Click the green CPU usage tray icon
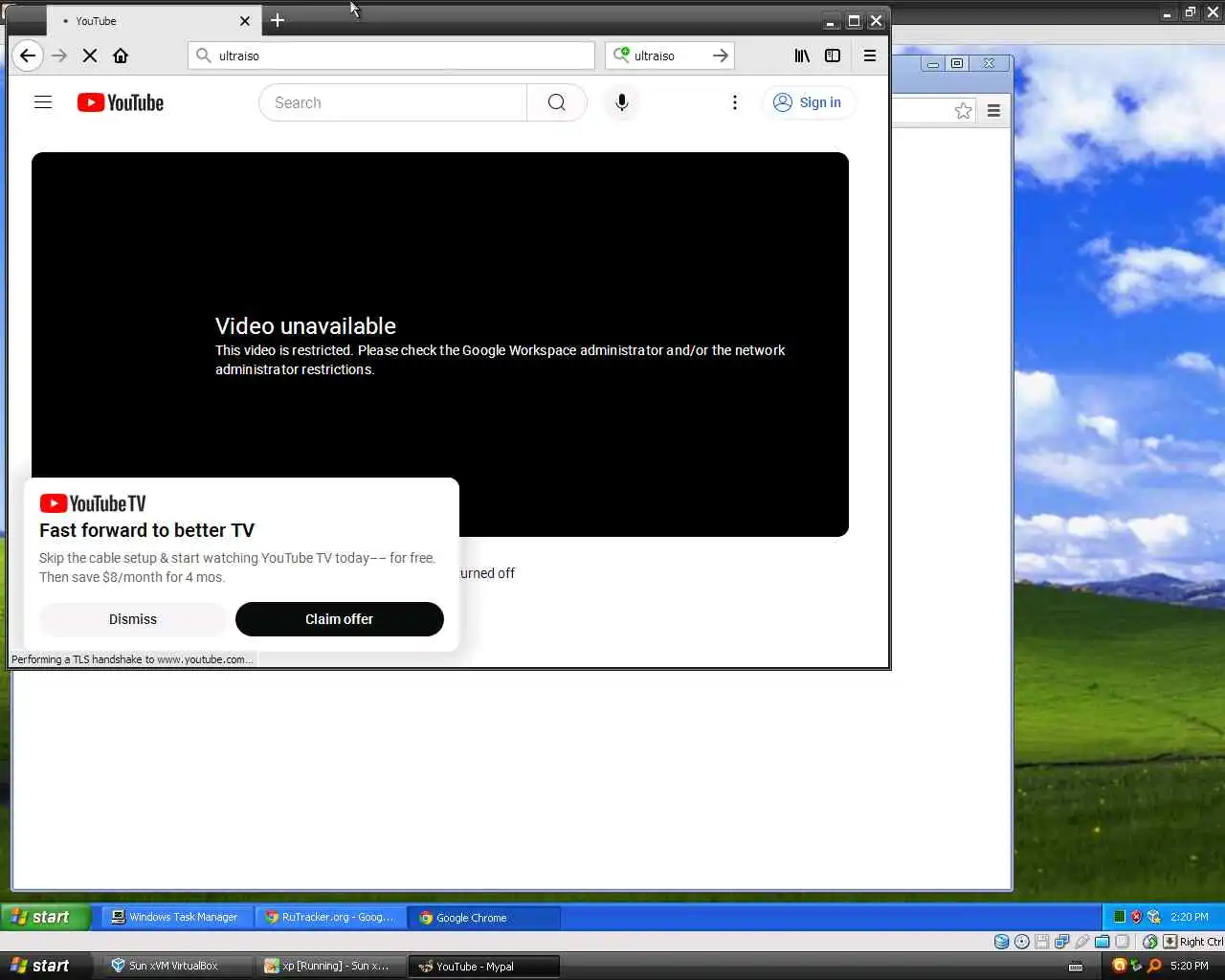The height and width of the screenshot is (980, 1225). click(1119, 917)
